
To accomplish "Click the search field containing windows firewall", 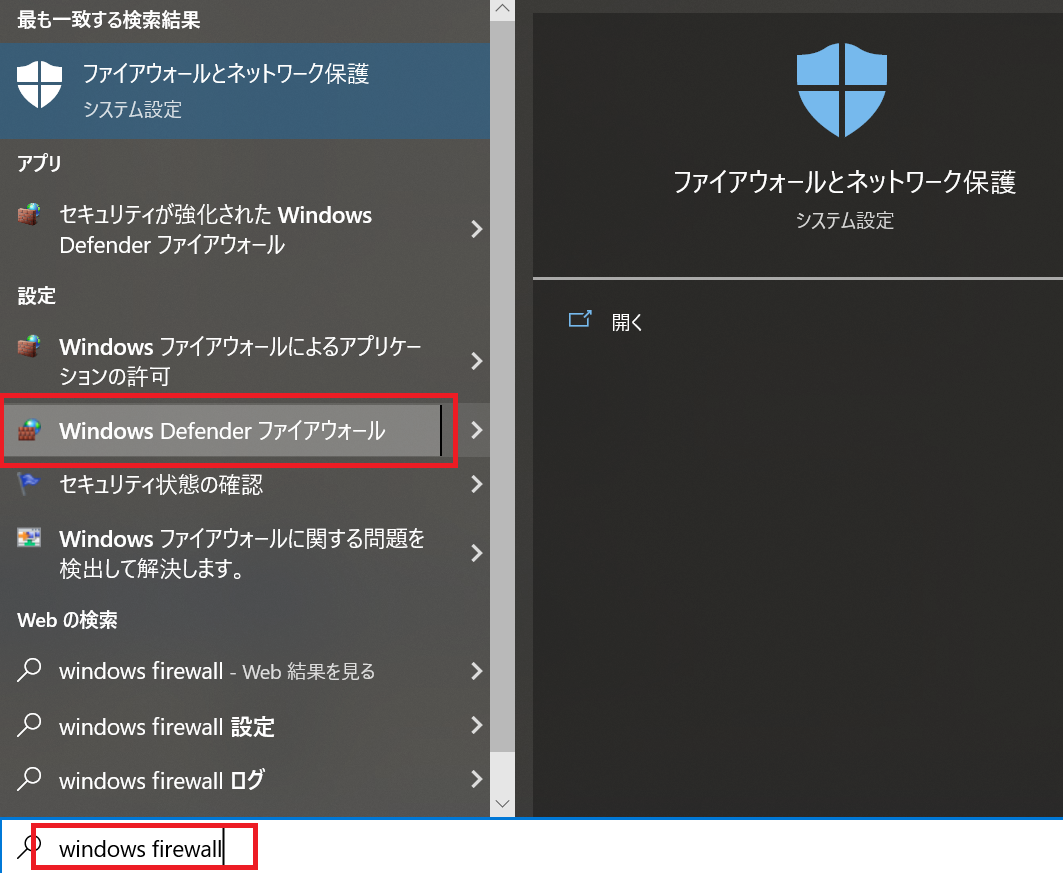I will pos(532,847).
